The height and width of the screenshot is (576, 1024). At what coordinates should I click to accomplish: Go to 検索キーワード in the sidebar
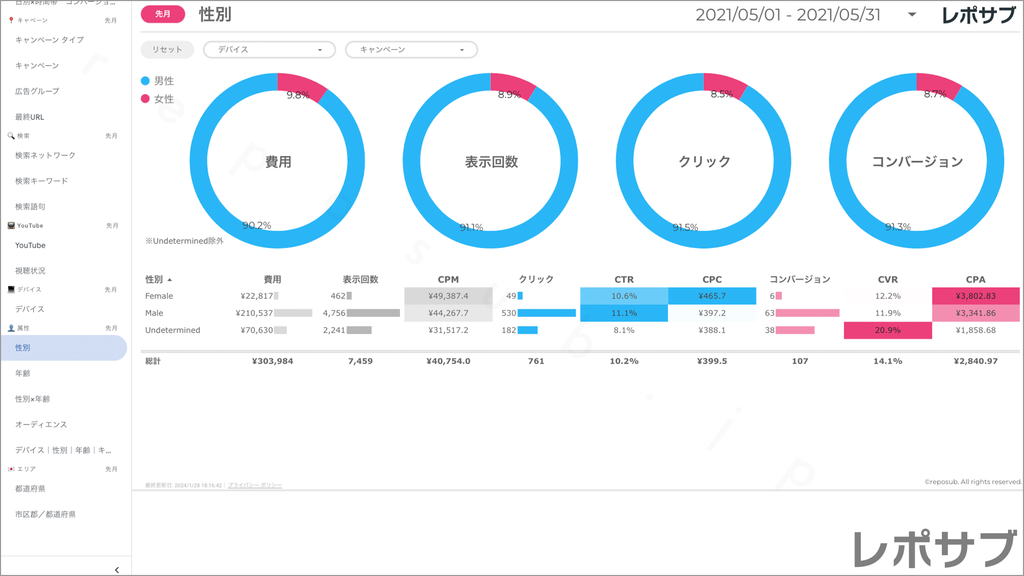(x=41, y=181)
